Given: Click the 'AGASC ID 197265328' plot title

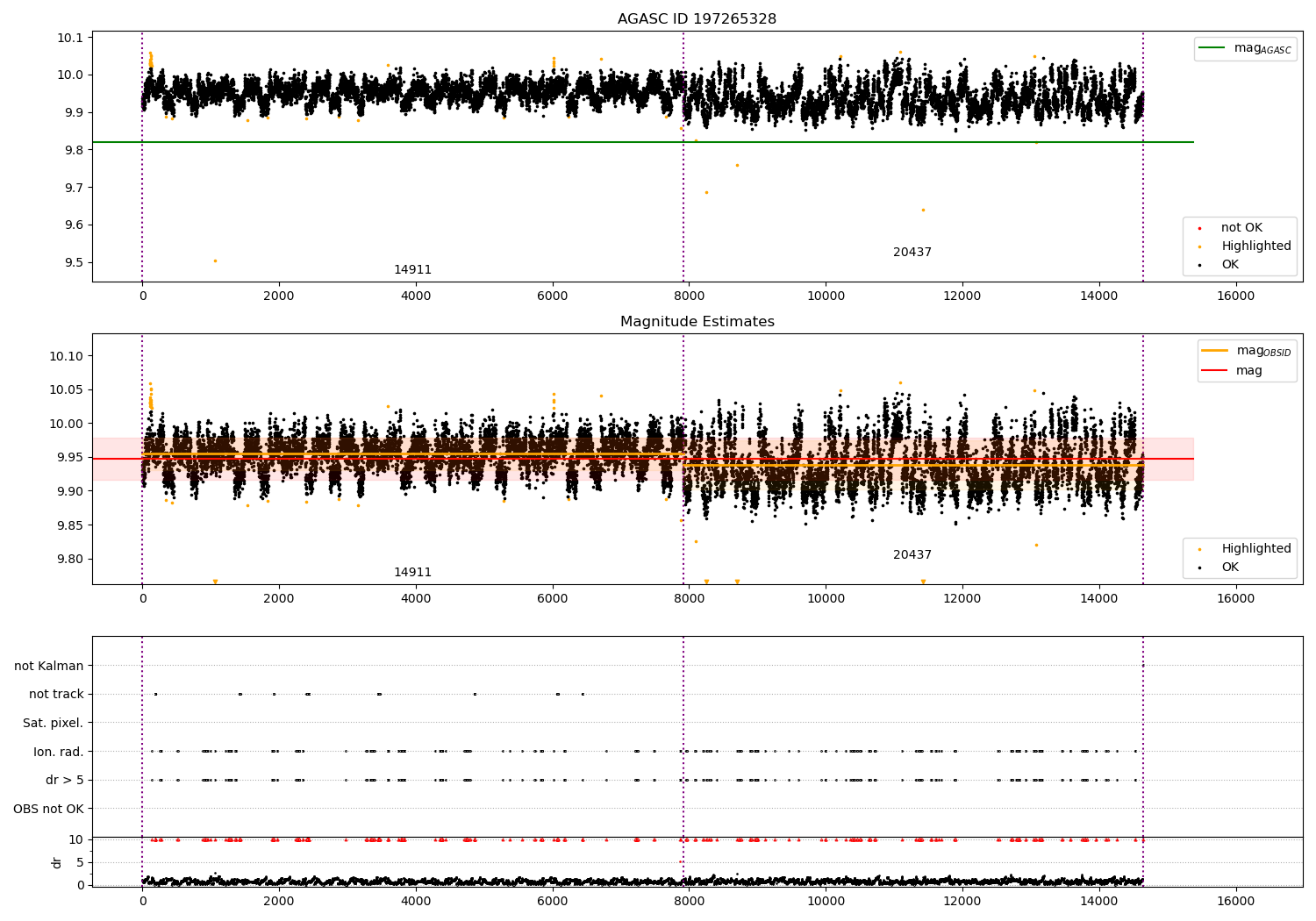Looking at the screenshot, I should tap(697, 19).
